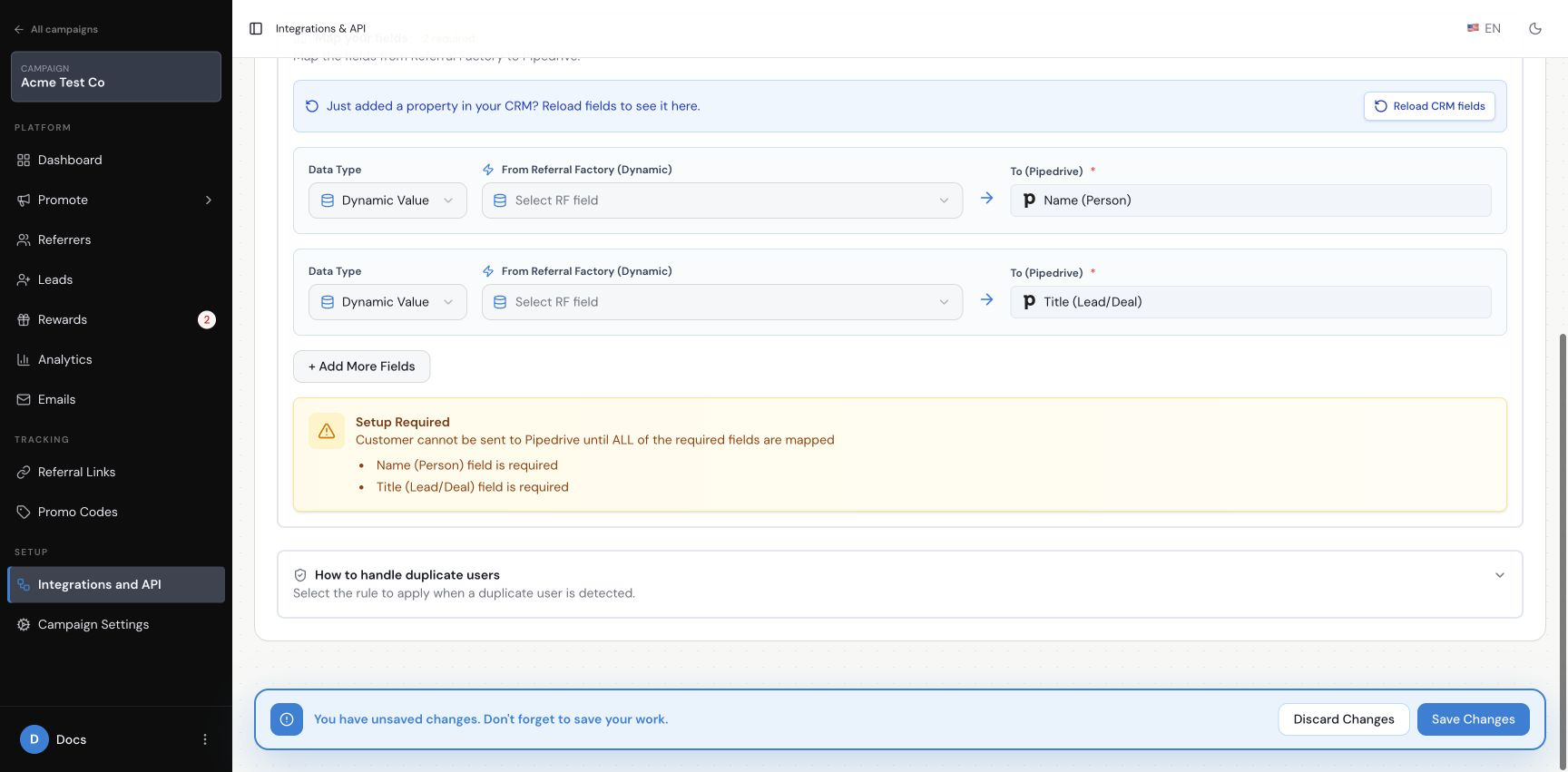Click the unsaved changes info icon
The height and width of the screenshot is (772, 1568).
point(287,719)
